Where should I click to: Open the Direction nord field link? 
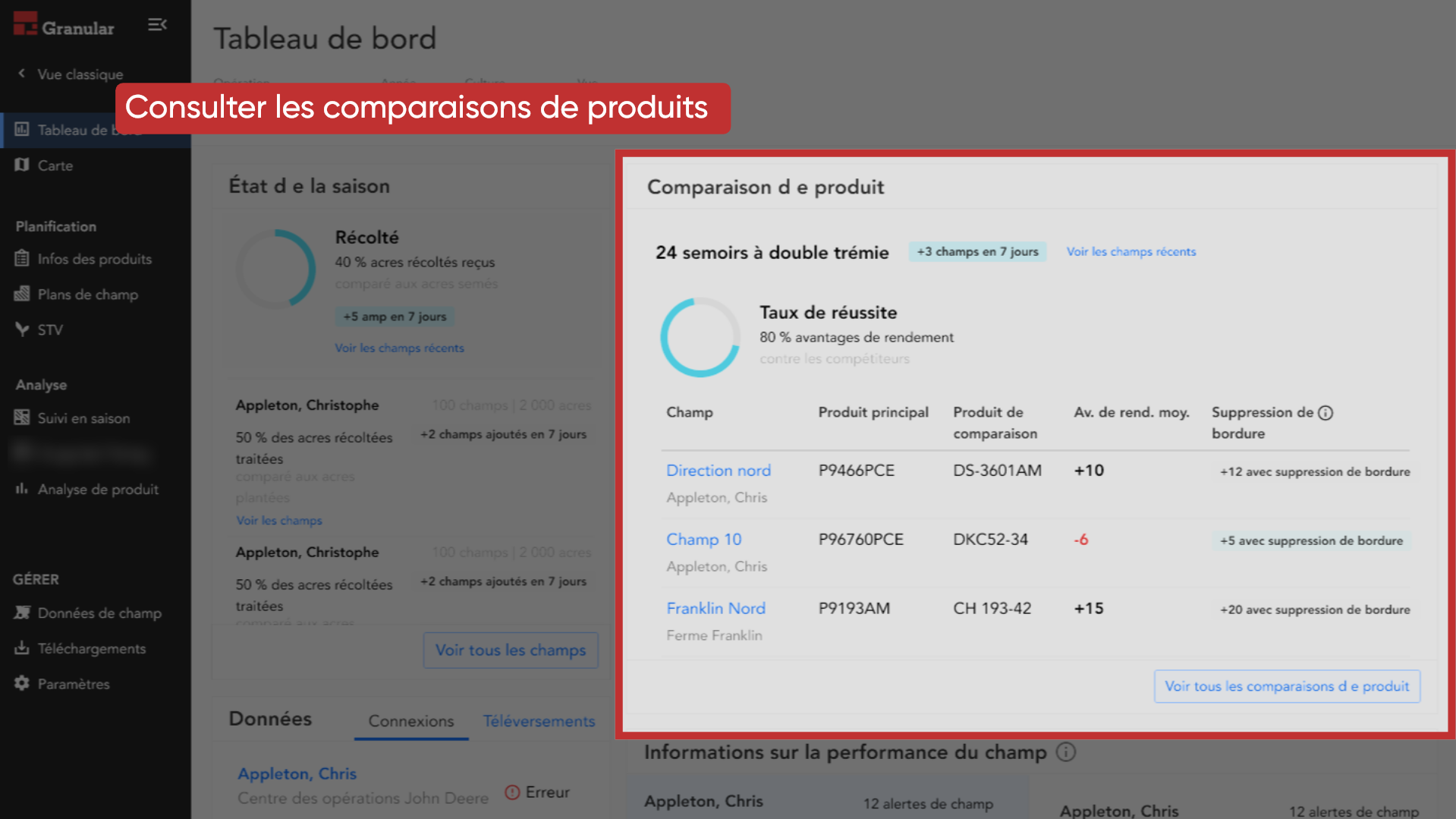pos(718,471)
